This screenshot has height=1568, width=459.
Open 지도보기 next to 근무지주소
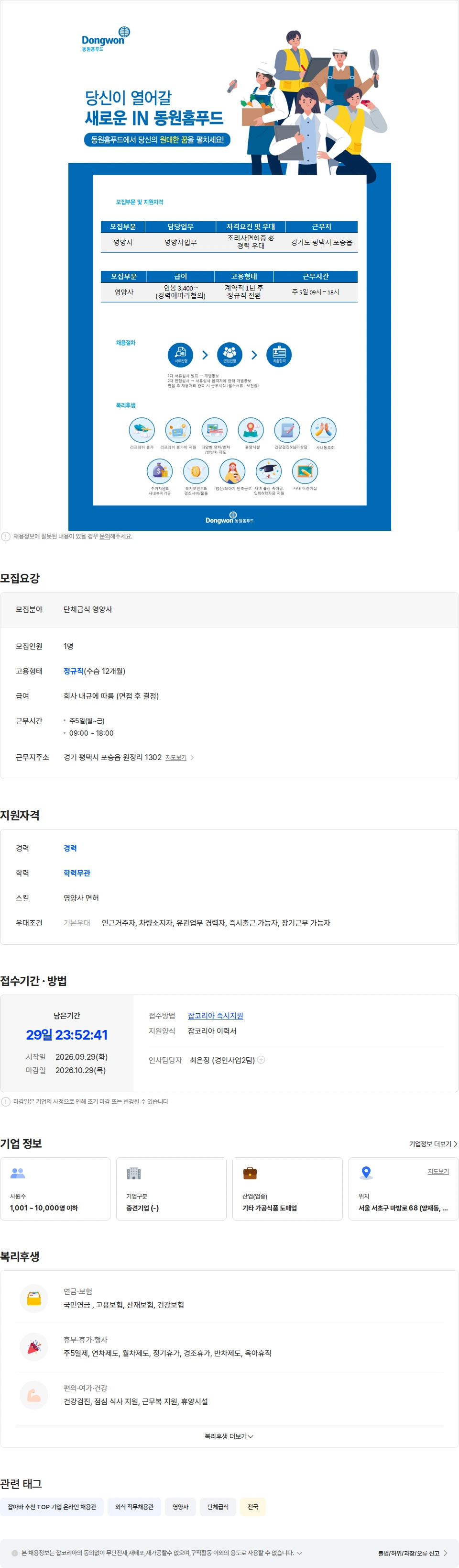[x=179, y=757]
